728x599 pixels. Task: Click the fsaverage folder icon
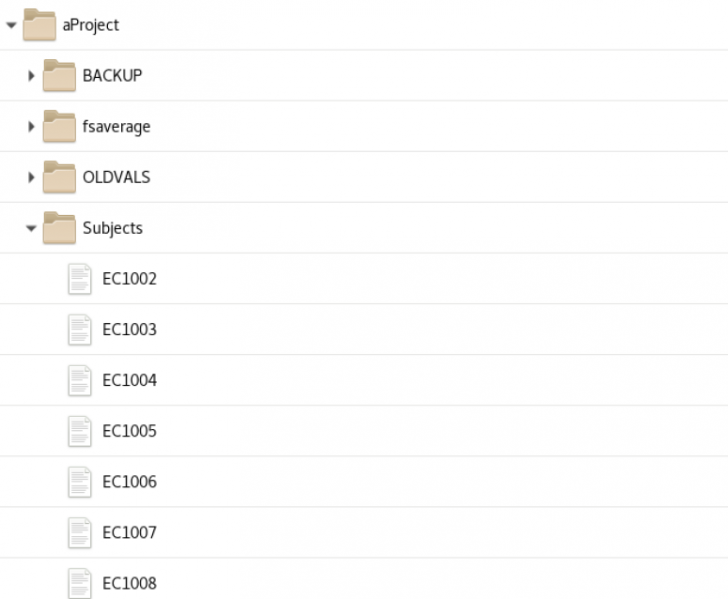coord(60,126)
